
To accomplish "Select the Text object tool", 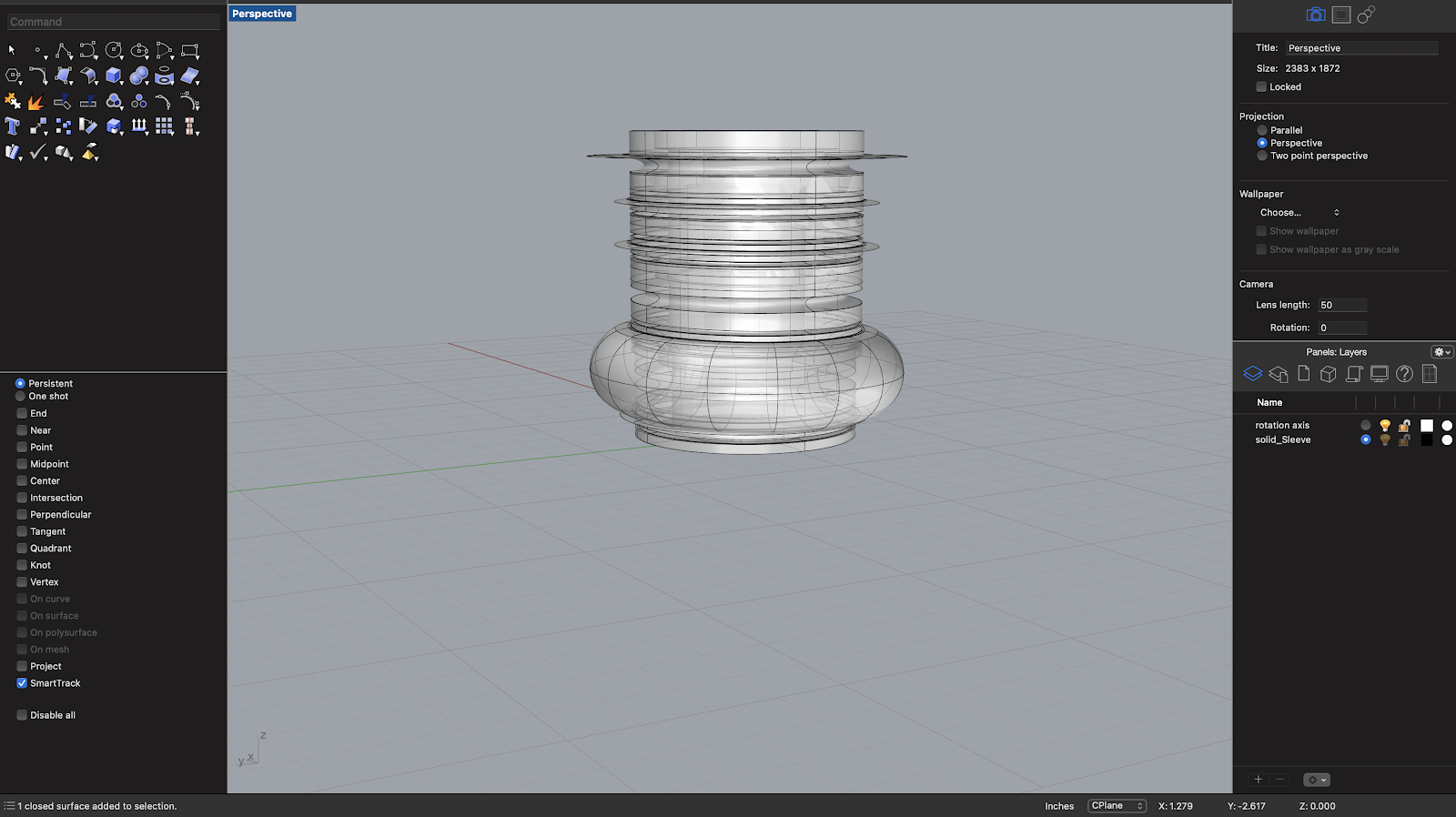I will (x=13, y=126).
